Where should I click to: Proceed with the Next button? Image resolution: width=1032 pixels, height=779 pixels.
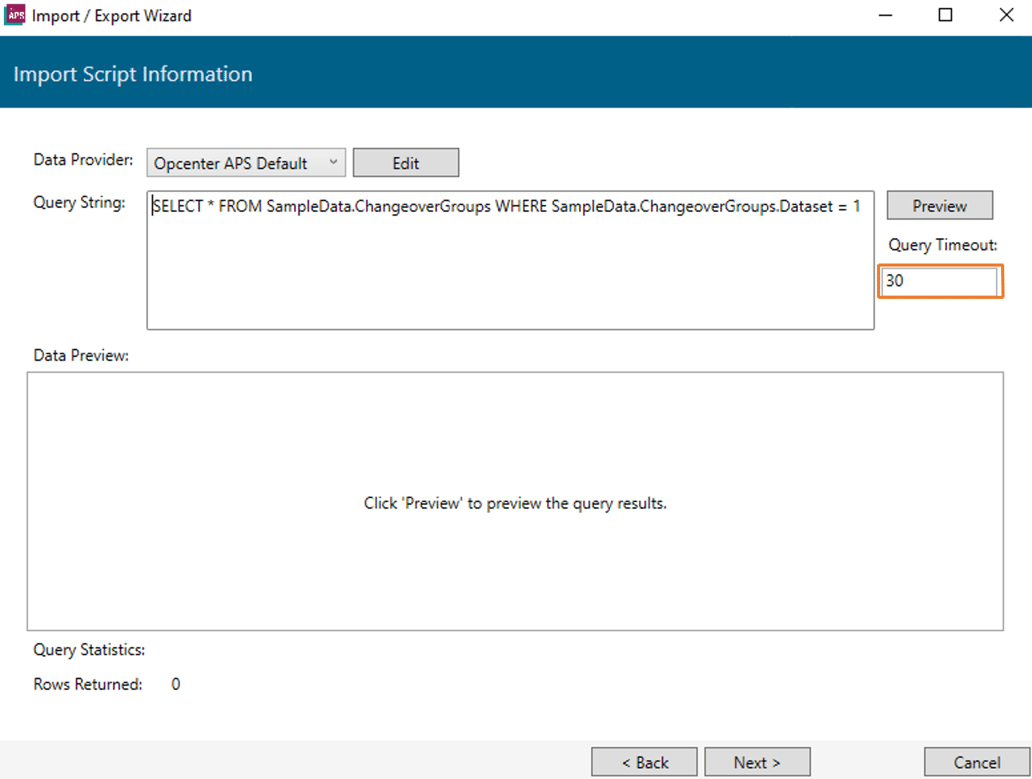pos(757,762)
